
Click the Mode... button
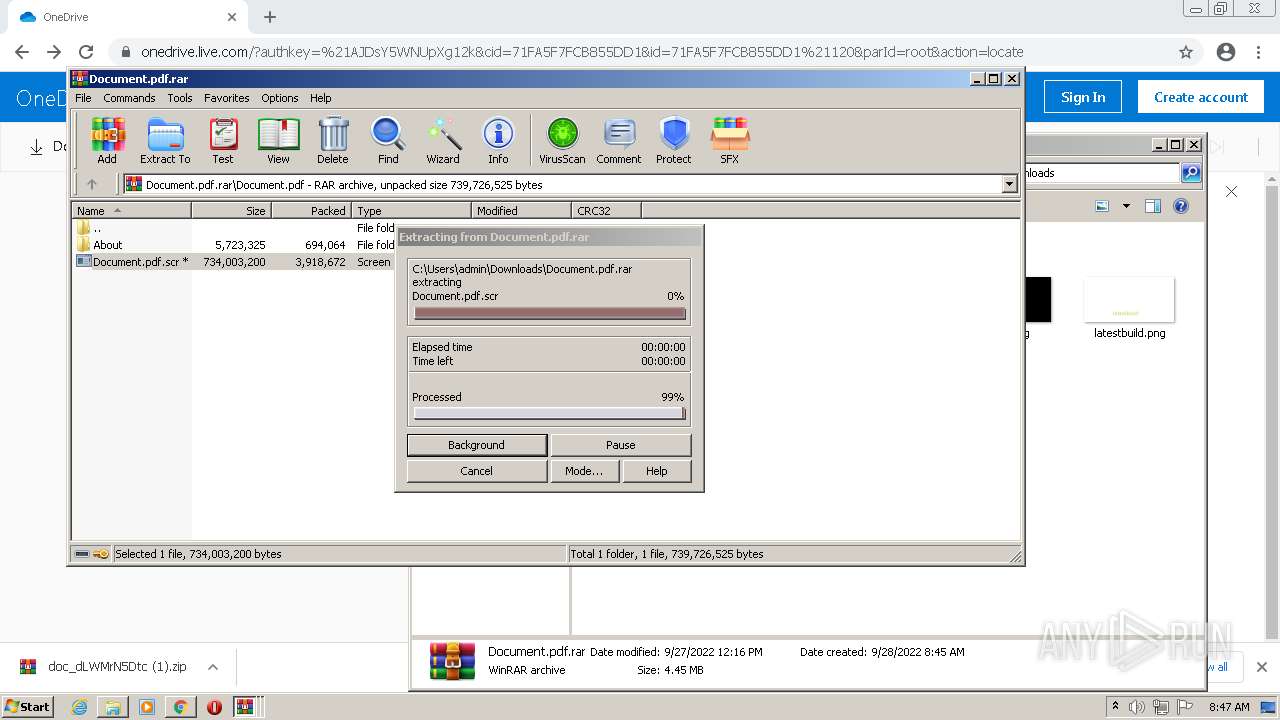click(584, 471)
